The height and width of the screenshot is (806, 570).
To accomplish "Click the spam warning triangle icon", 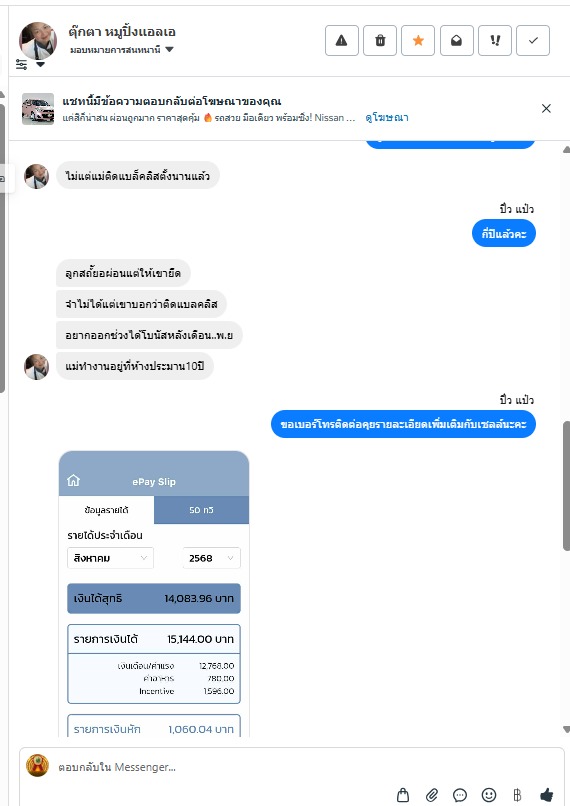I will click(342, 40).
